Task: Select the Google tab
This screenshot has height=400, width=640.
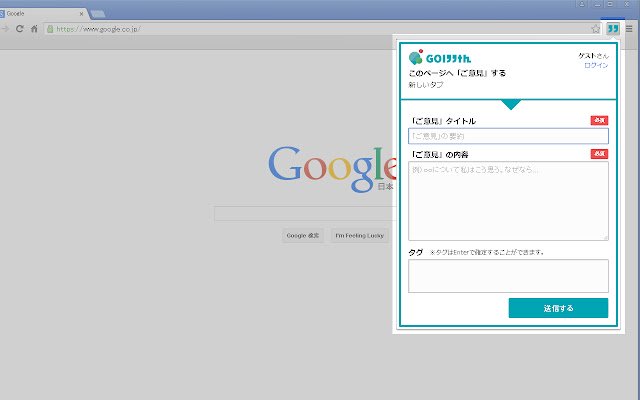Action: pyautogui.click(x=43, y=13)
